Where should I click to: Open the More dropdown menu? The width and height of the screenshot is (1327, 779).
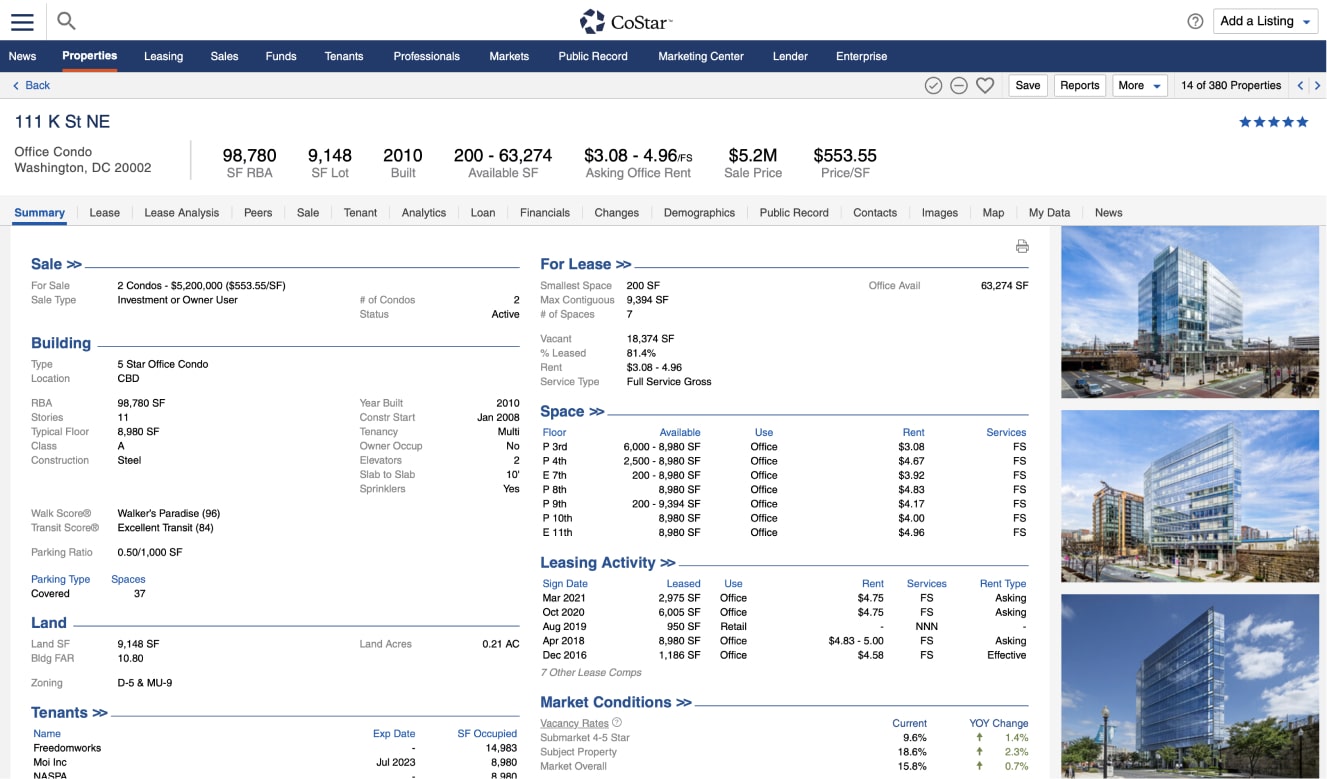[x=1140, y=86]
